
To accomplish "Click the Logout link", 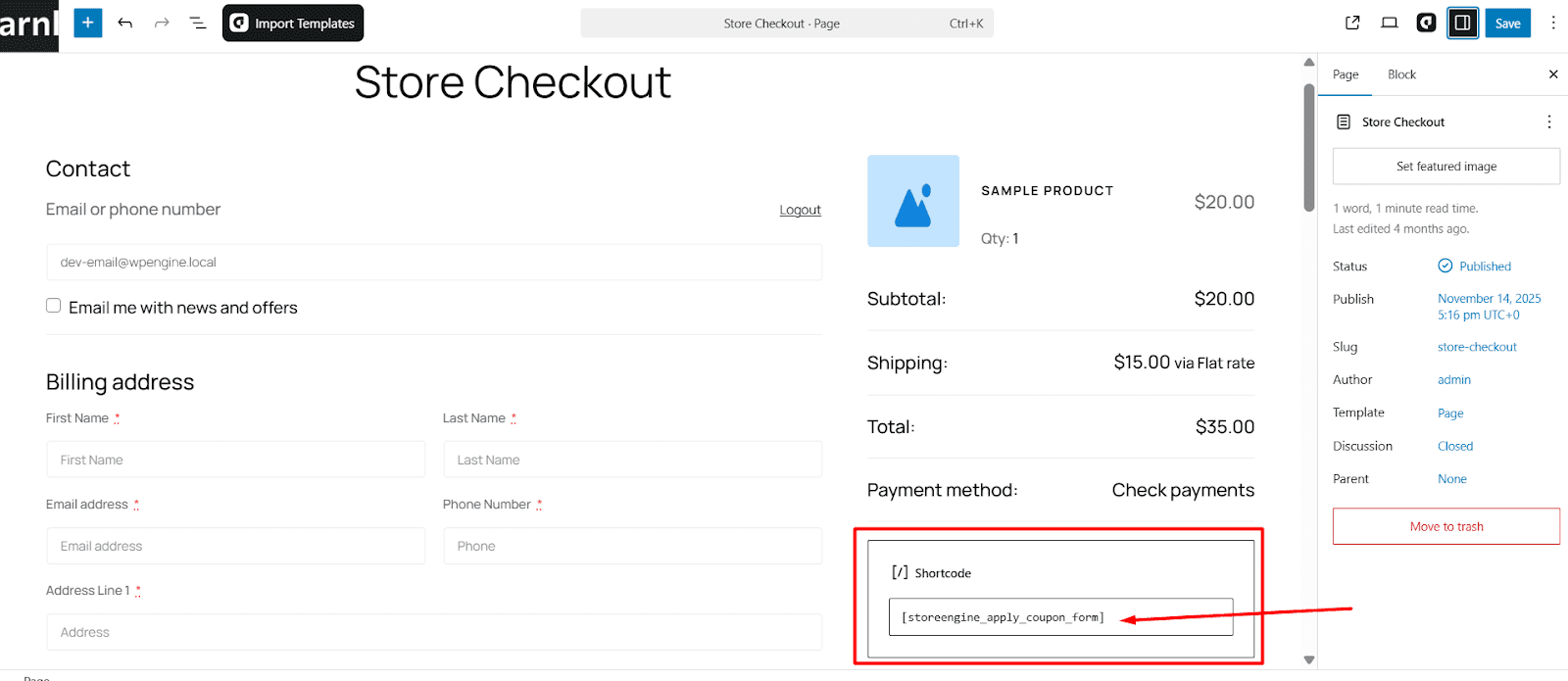I will [800, 210].
